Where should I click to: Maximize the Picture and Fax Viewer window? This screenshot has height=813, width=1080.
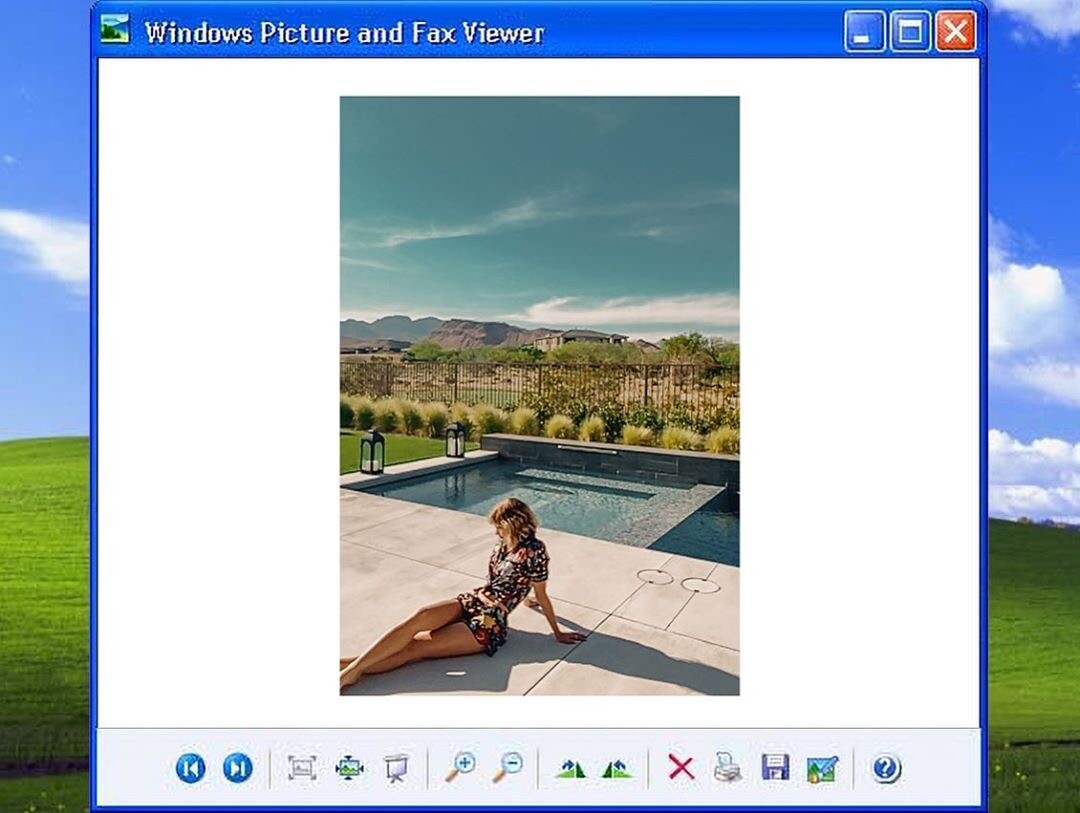[910, 32]
